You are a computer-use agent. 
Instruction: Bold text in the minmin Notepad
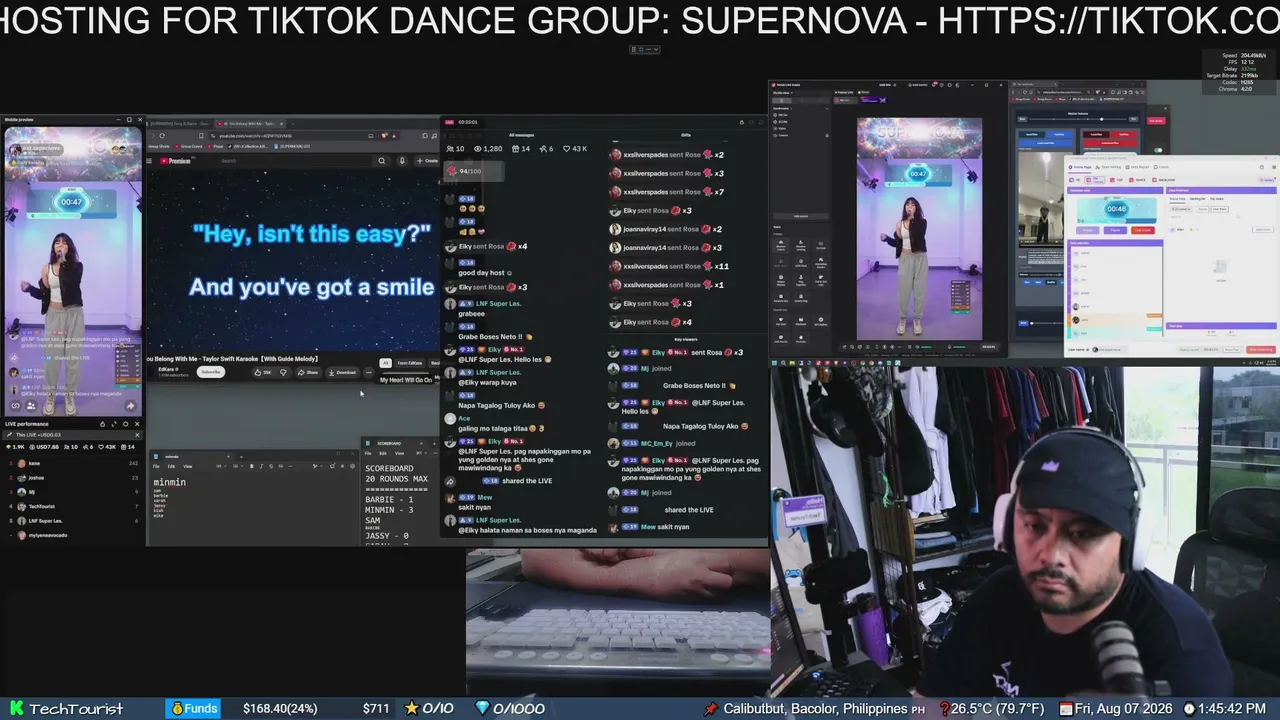[251, 466]
